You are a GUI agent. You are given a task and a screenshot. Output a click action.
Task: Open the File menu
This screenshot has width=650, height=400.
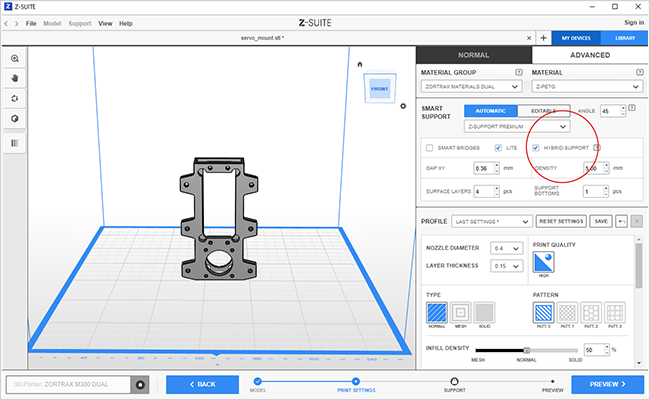coord(31,24)
